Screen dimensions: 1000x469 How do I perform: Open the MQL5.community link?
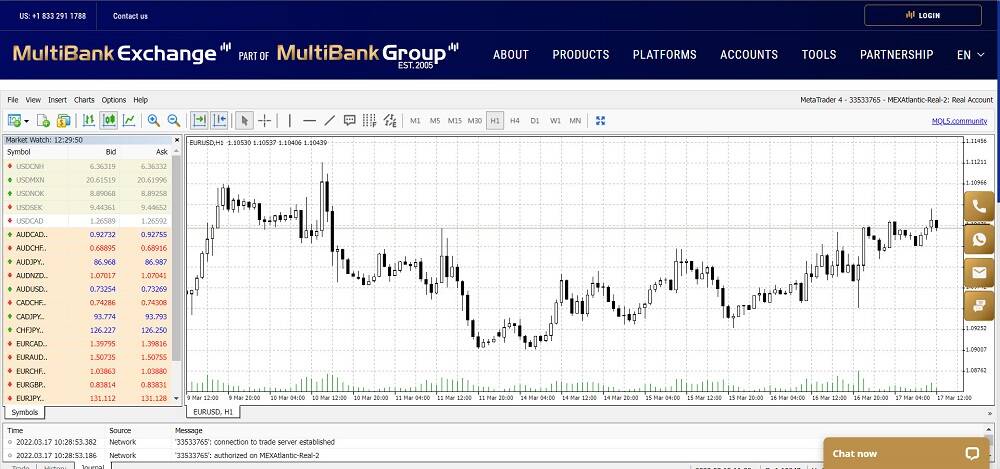point(959,121)
